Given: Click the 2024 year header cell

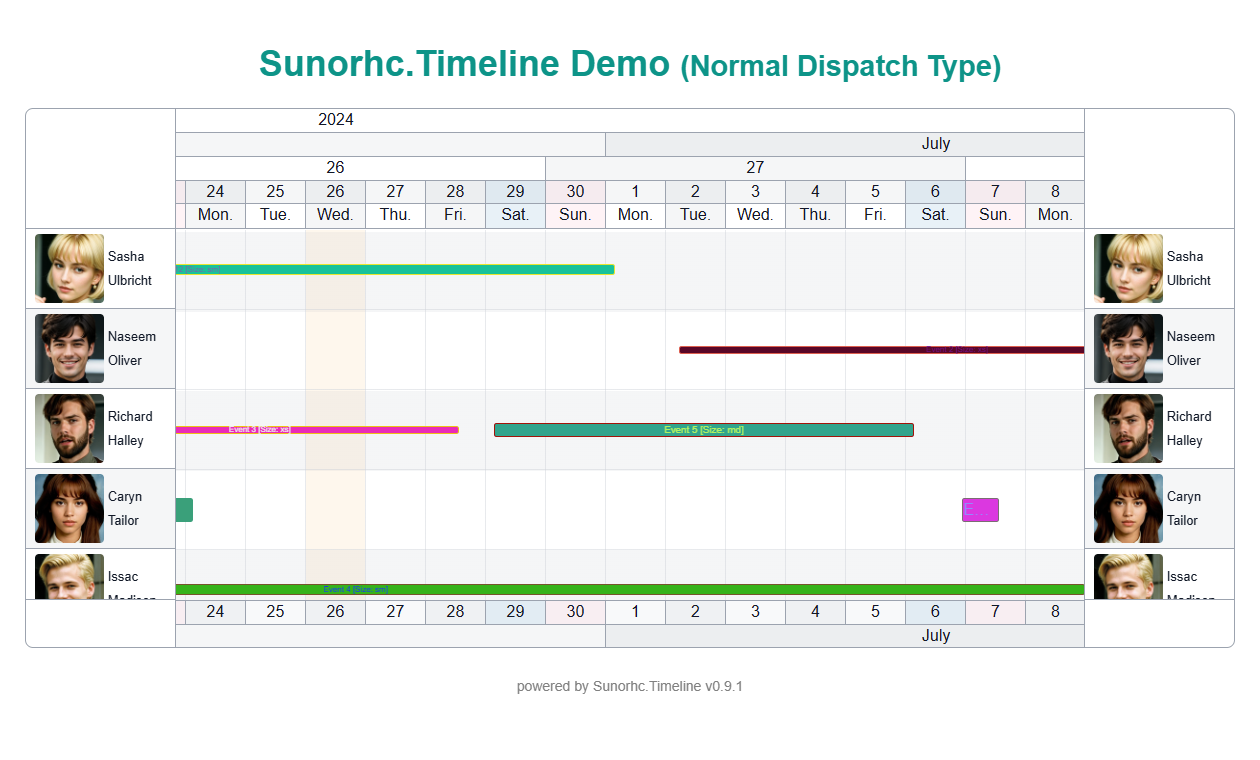Looking at the screenshot, I should click(x=335, y=119).
